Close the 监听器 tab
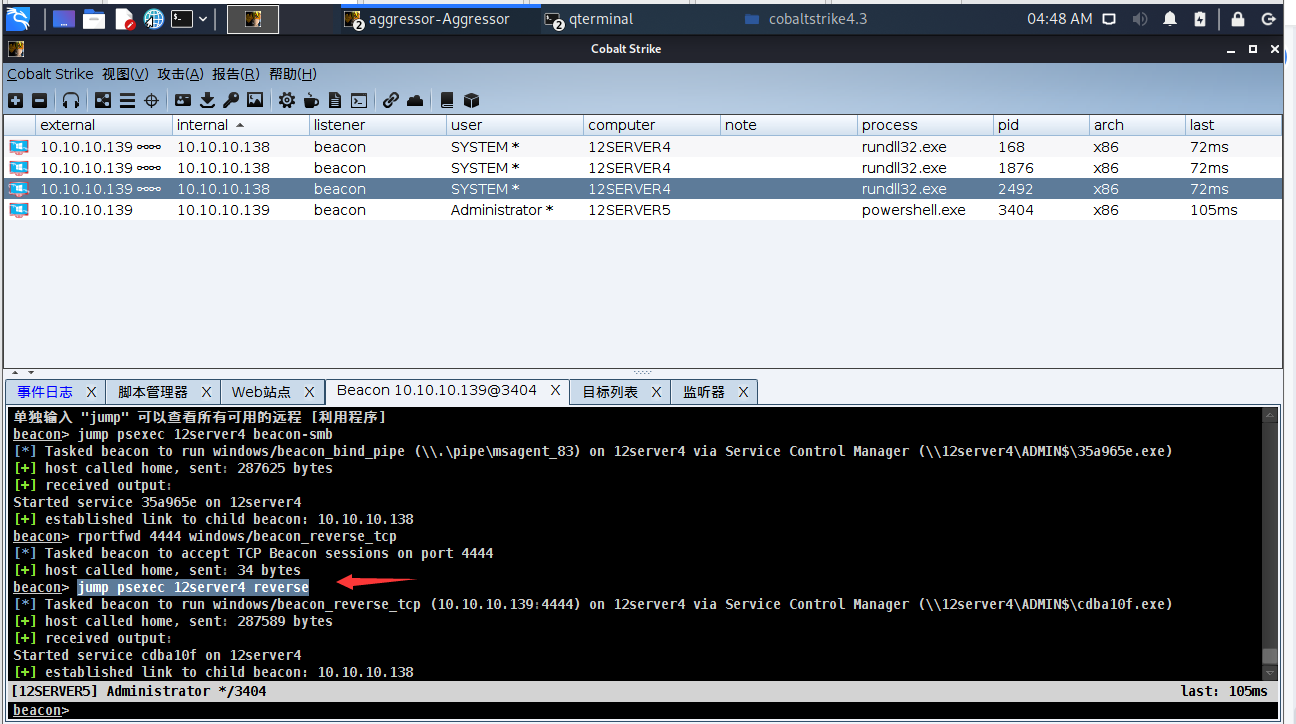This screenshot has height=724, width=1296. pos(743,392)
